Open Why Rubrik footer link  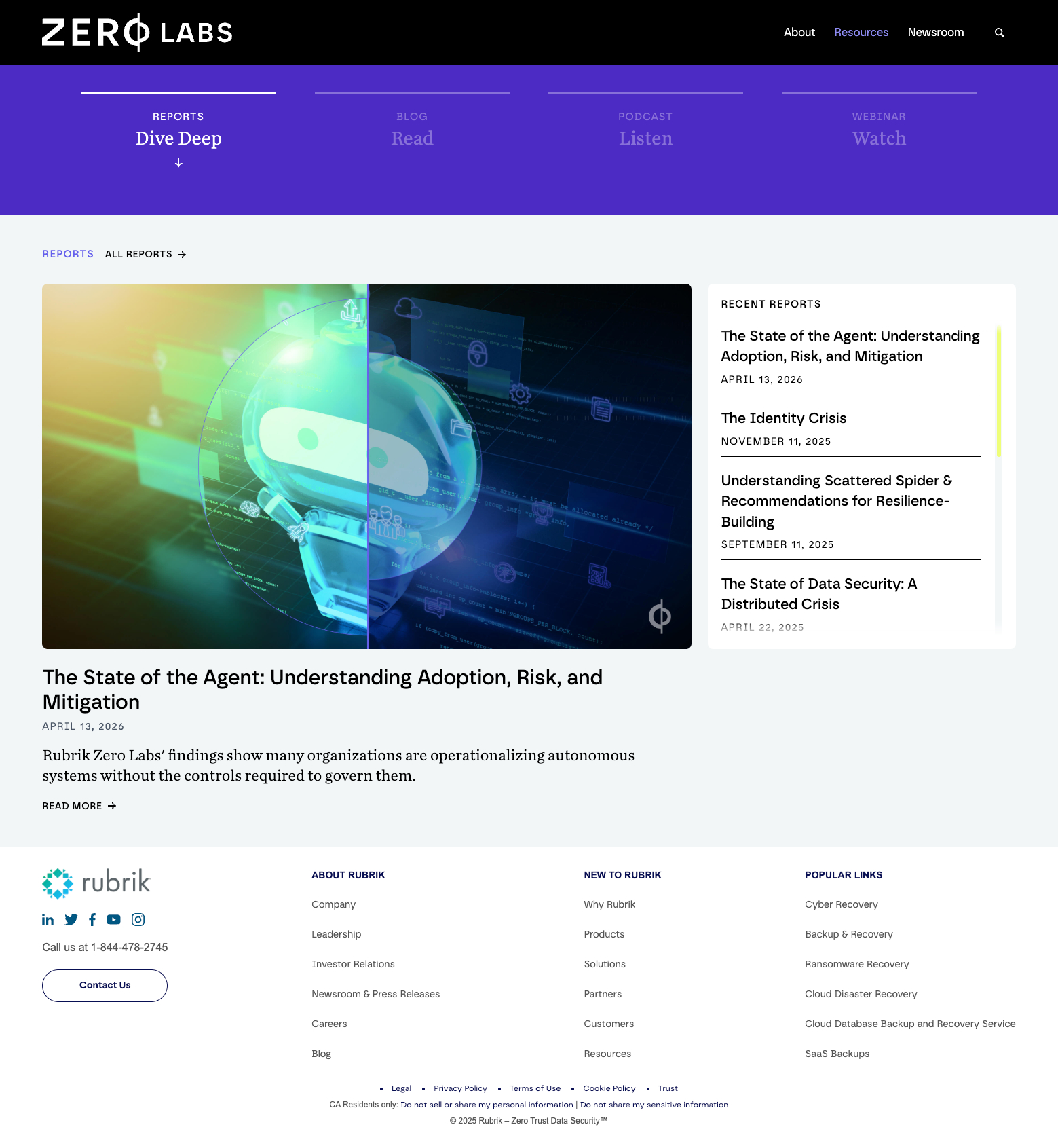[609, 904]
